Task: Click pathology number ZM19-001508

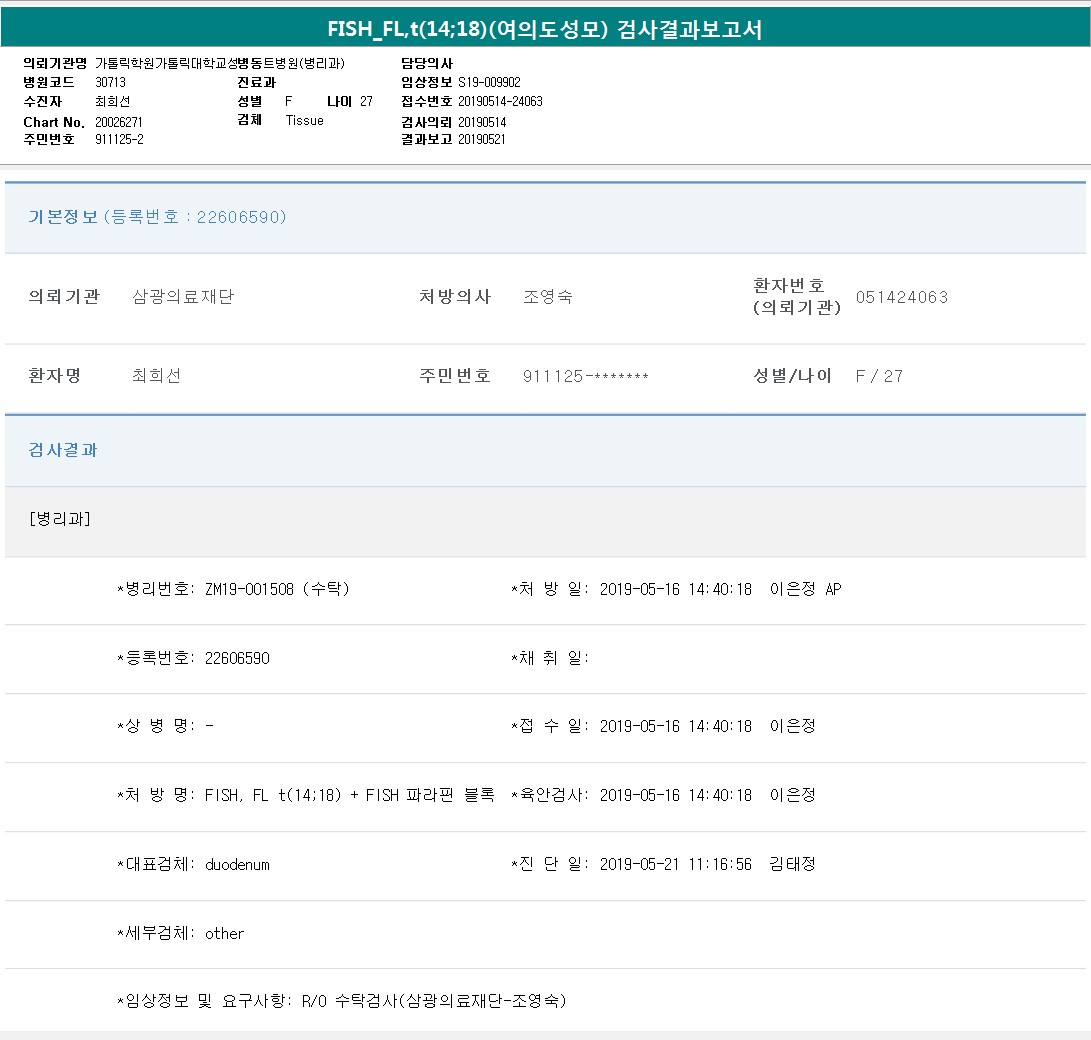Action: pyautogui.click(x=249, y=589)
